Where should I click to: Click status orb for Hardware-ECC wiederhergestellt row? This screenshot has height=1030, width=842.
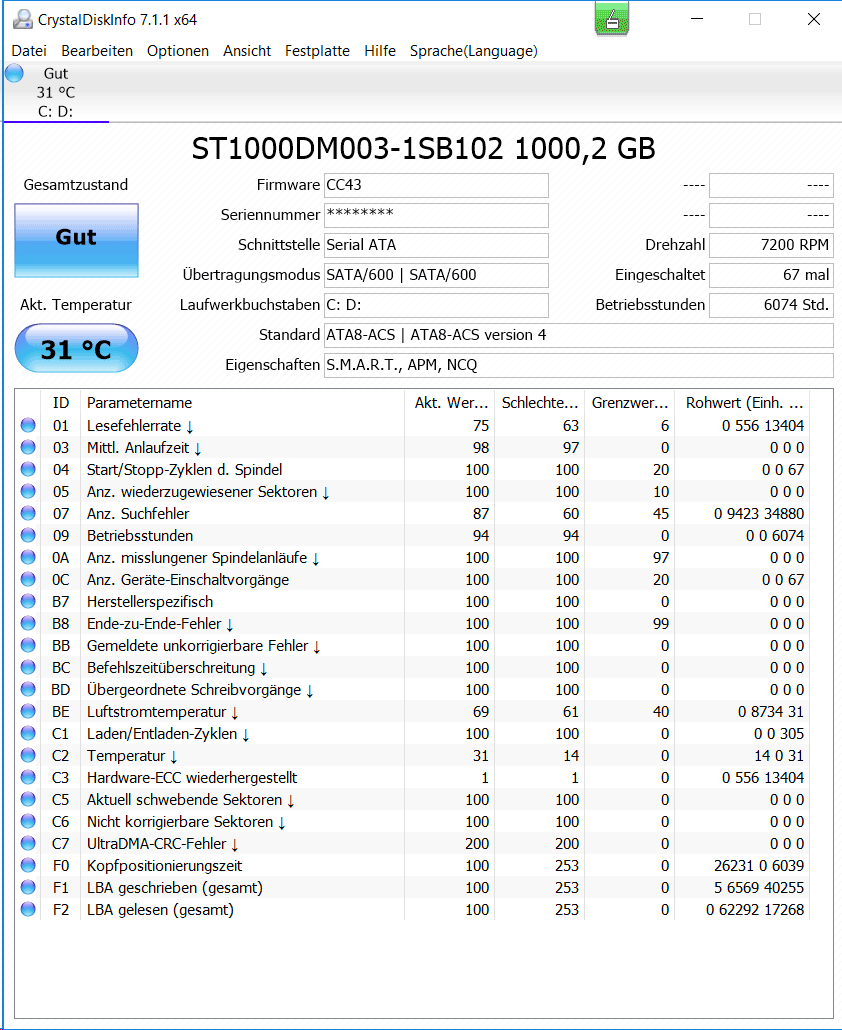28,777
